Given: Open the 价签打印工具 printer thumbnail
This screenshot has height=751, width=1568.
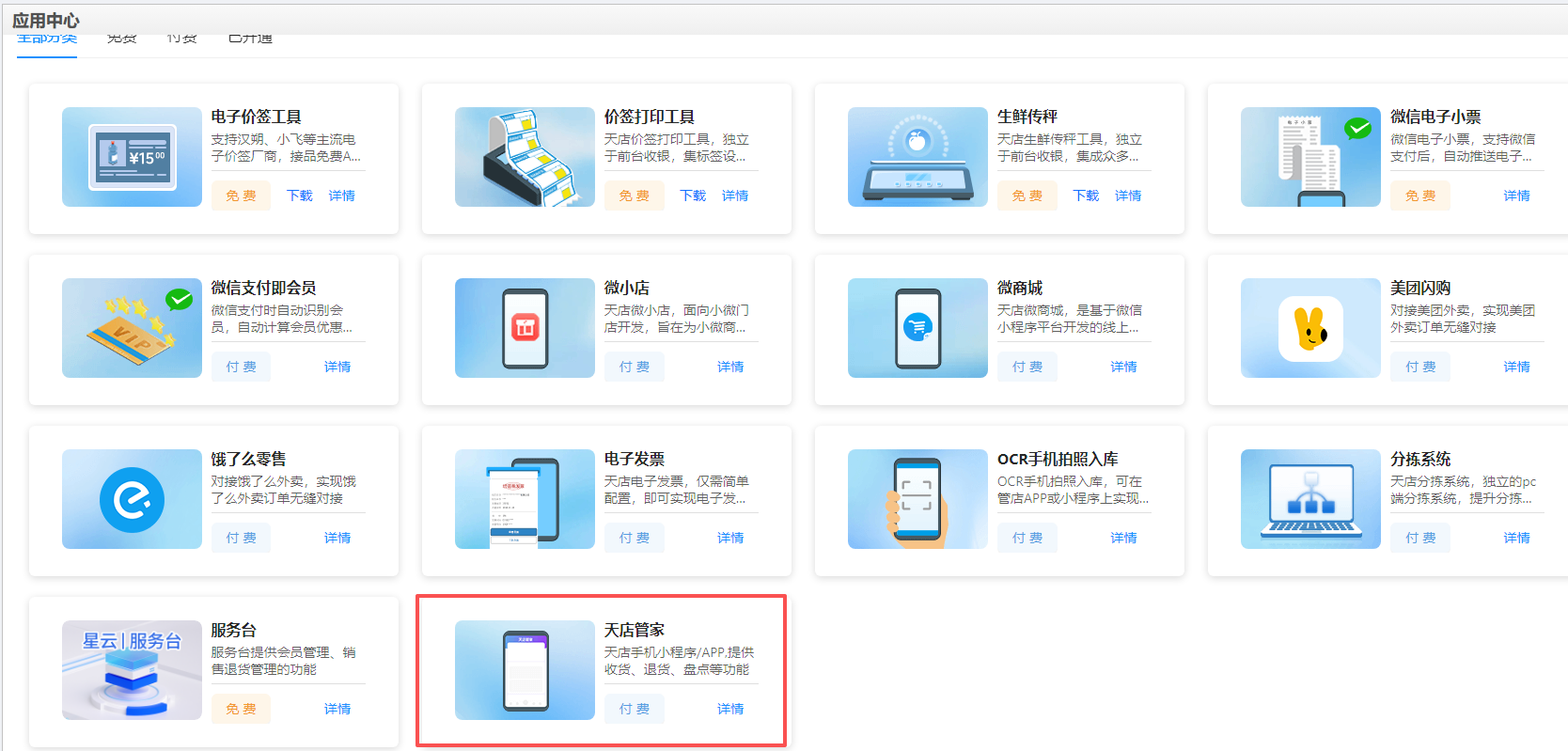Looking at the screenshot, I should [525, 157].
